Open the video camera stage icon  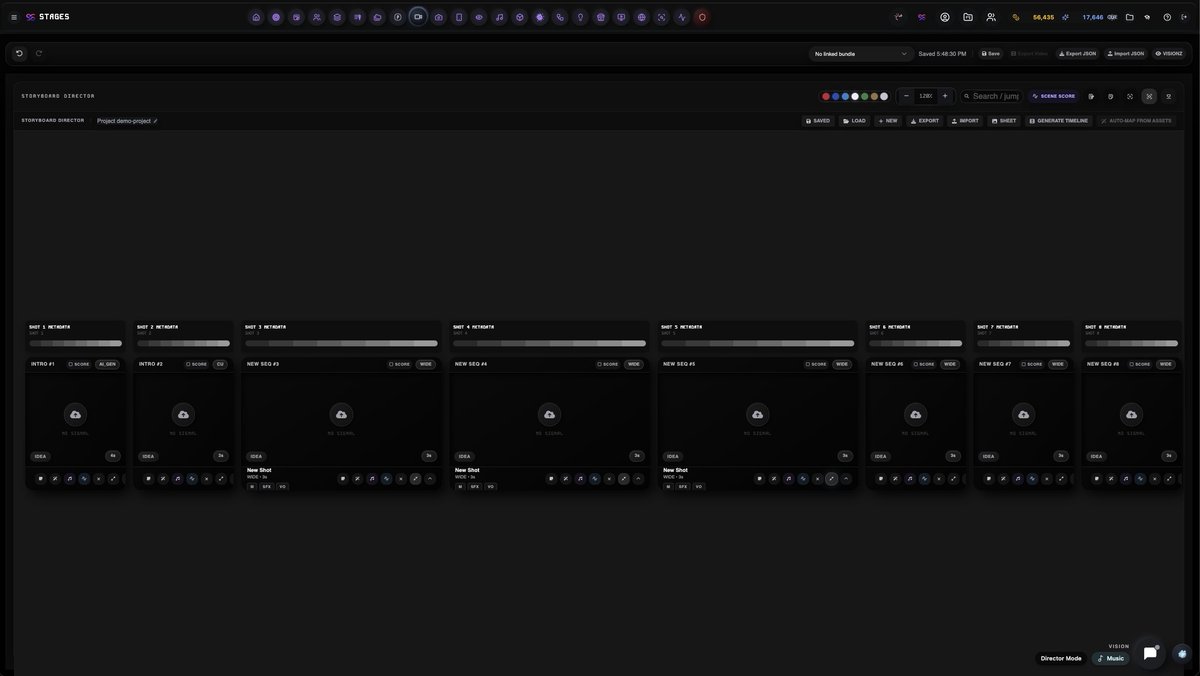(x=418, y=17)
